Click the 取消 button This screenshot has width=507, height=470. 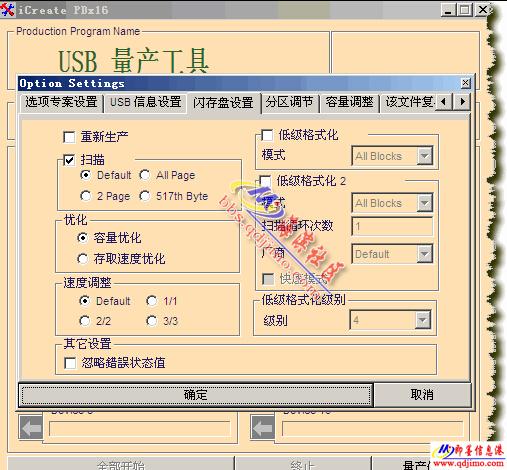(422, 395)
